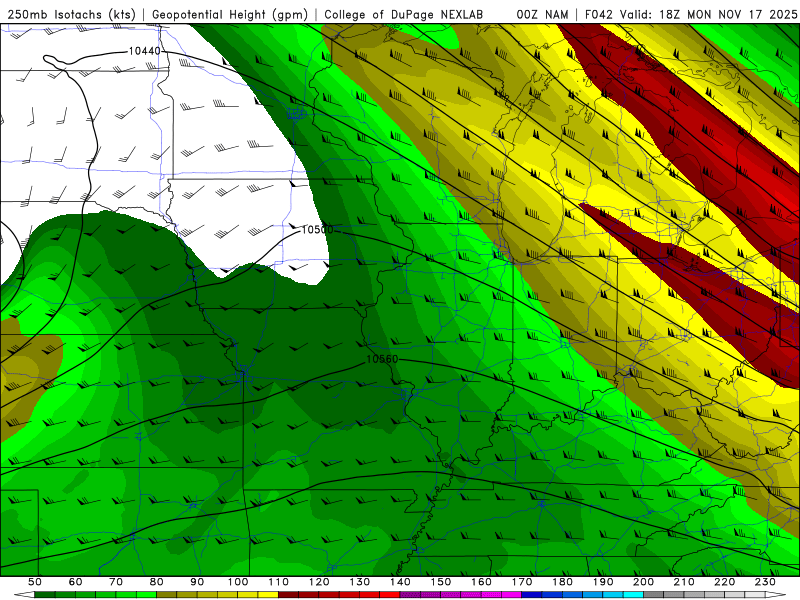Screen dimensions: 800x600
Task: Click the bright yellow swatch ending at 110
Action: coord(268,594)
